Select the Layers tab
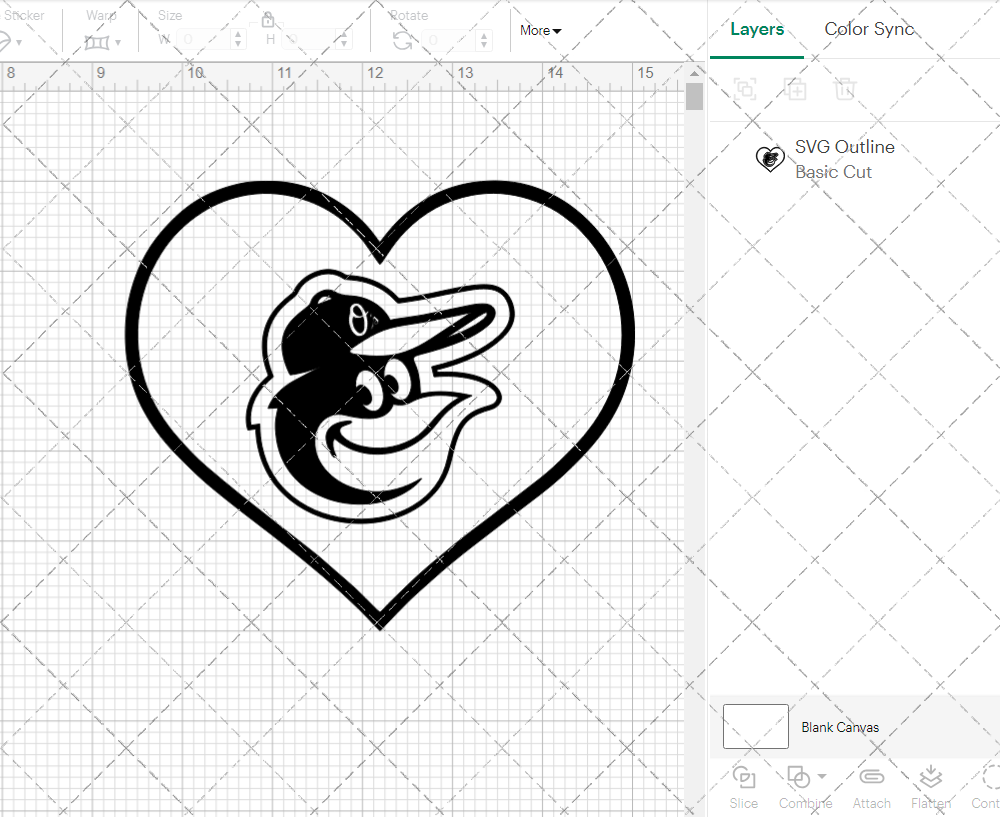This screenshot has height=817, width=1000. [x=757, y=29]
